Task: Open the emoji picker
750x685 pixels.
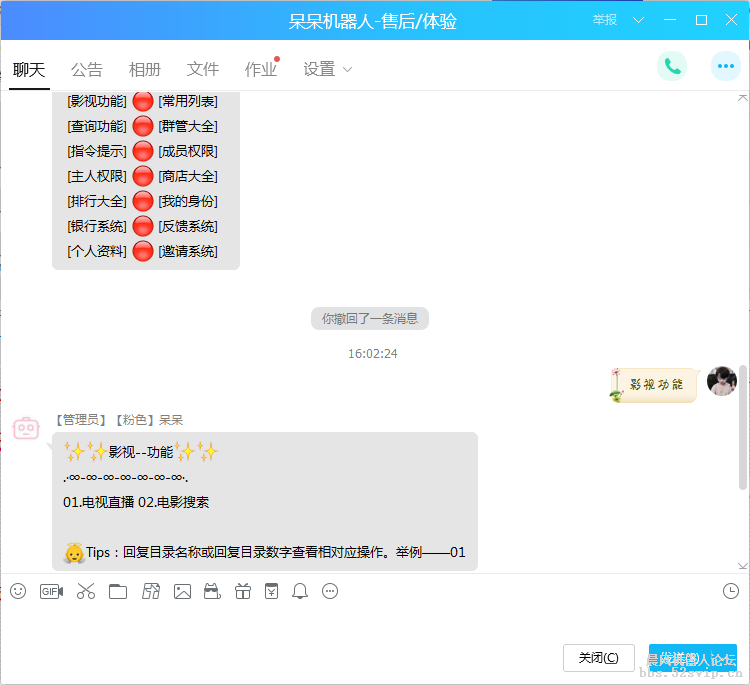Action: tap(18, 591)
